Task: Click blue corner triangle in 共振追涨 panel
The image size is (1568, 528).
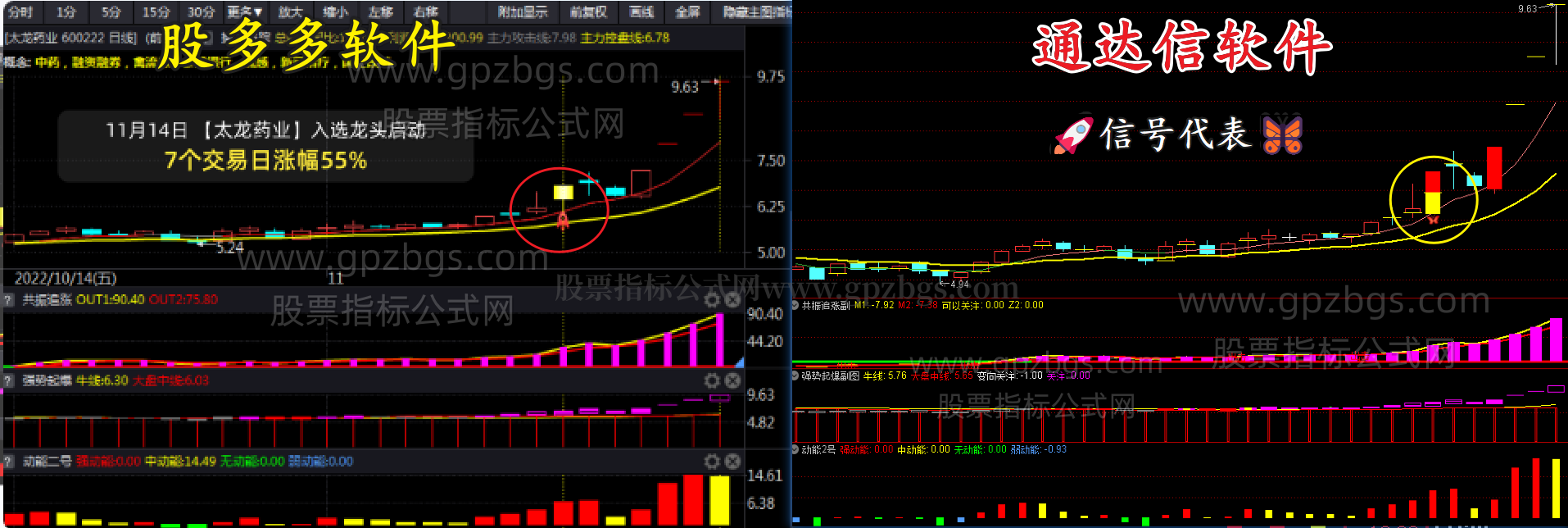Action: coord(740,362)
